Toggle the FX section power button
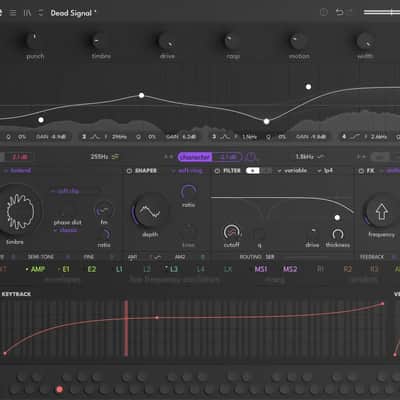 pyautogui.click(x=361, y=171)
